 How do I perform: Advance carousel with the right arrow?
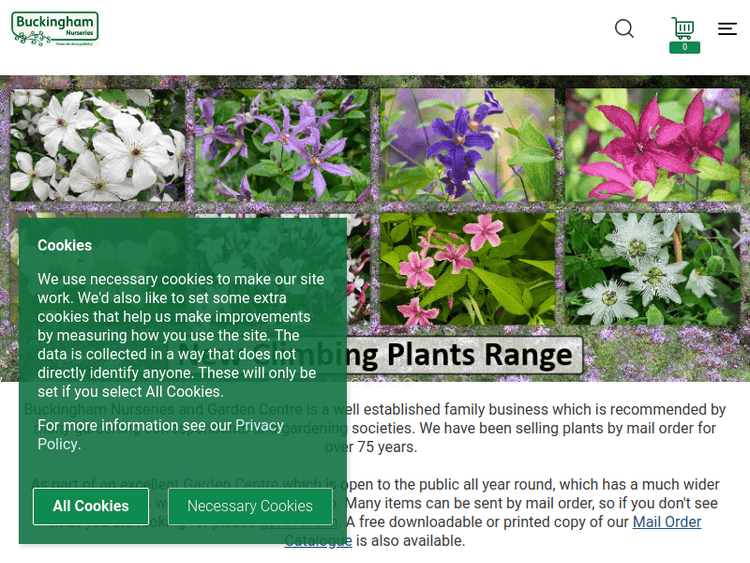tap(738, 238)
